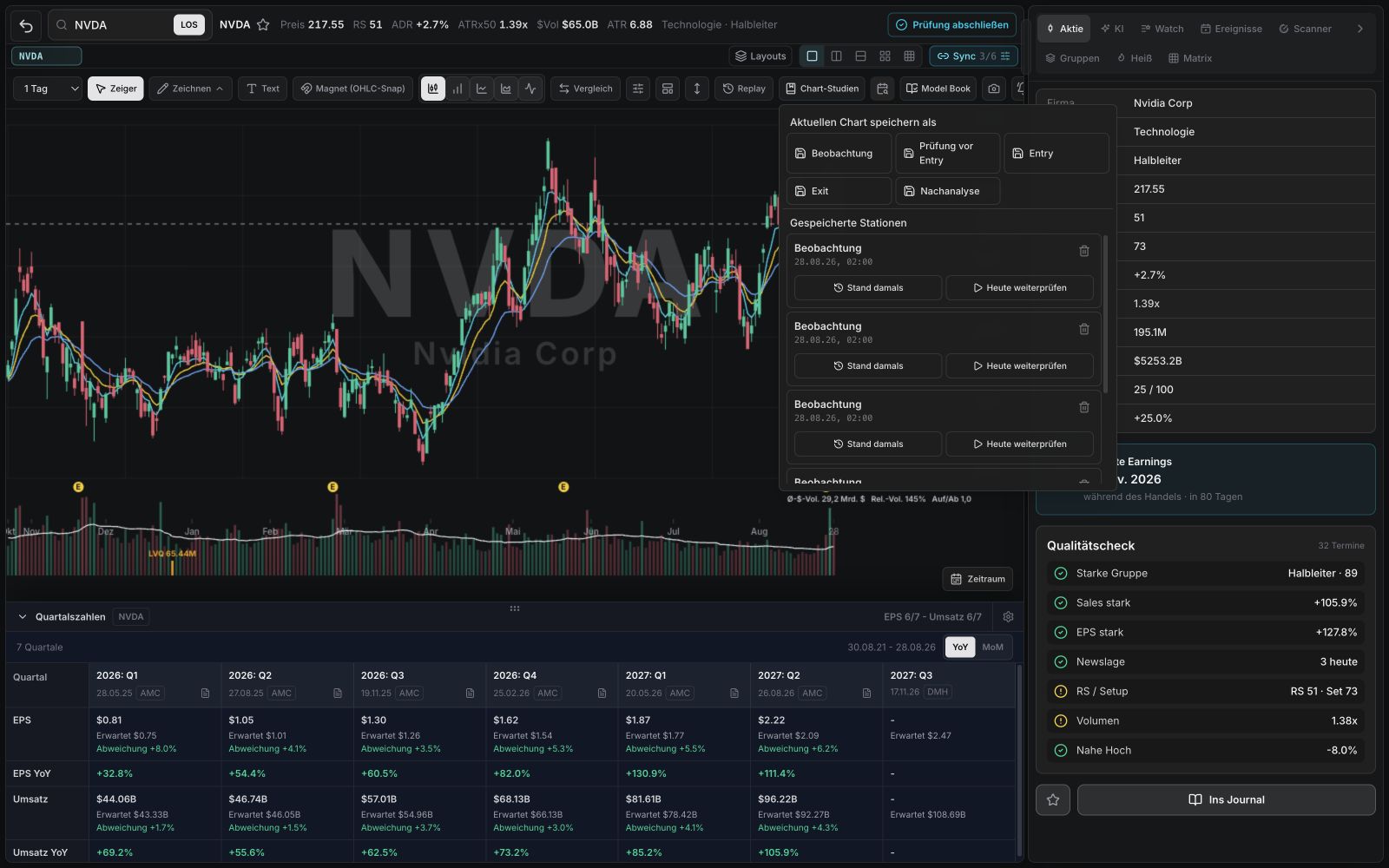Open the Watch tab

(x=1162, y=29)
